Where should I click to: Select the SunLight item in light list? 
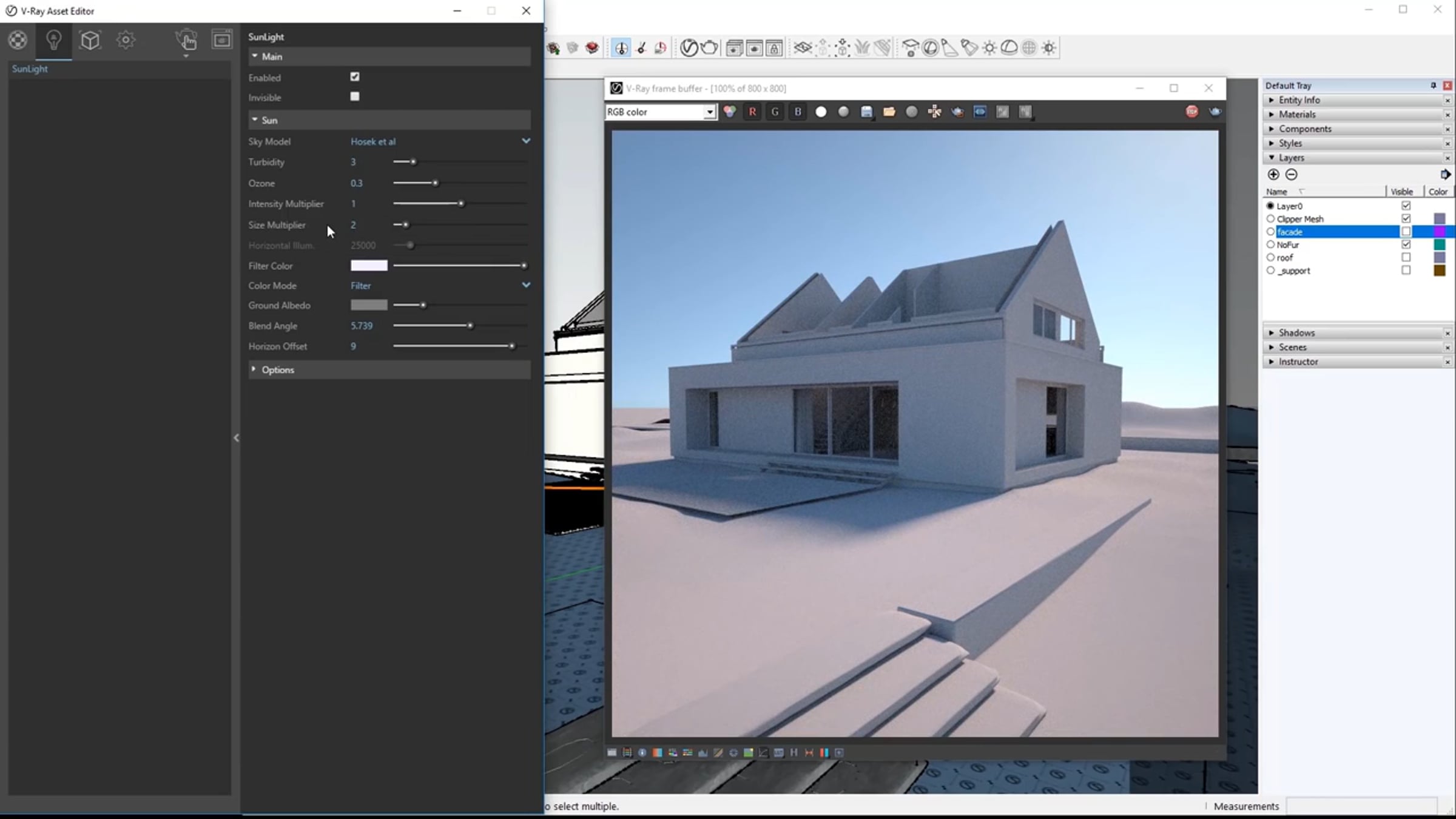pyautogui.click(x=30, y=69)
